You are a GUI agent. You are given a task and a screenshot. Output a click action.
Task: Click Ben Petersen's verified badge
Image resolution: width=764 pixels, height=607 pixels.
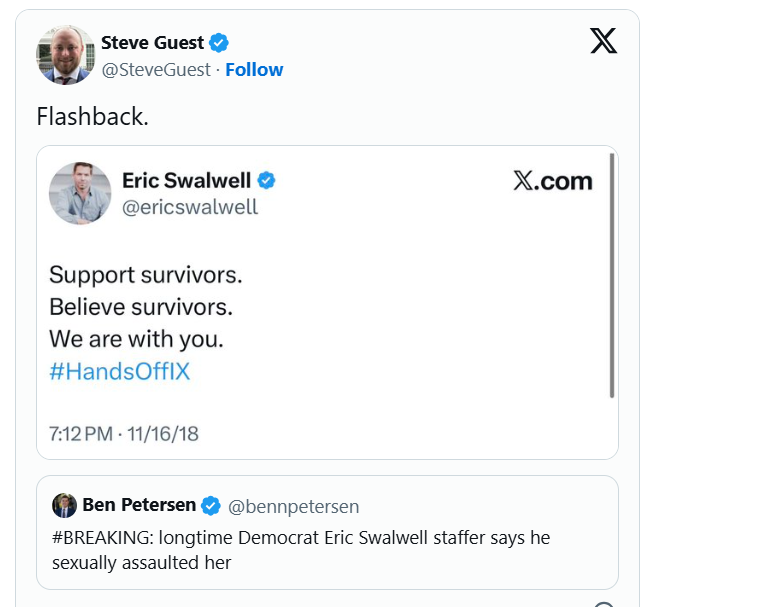(x=211, y=505)
